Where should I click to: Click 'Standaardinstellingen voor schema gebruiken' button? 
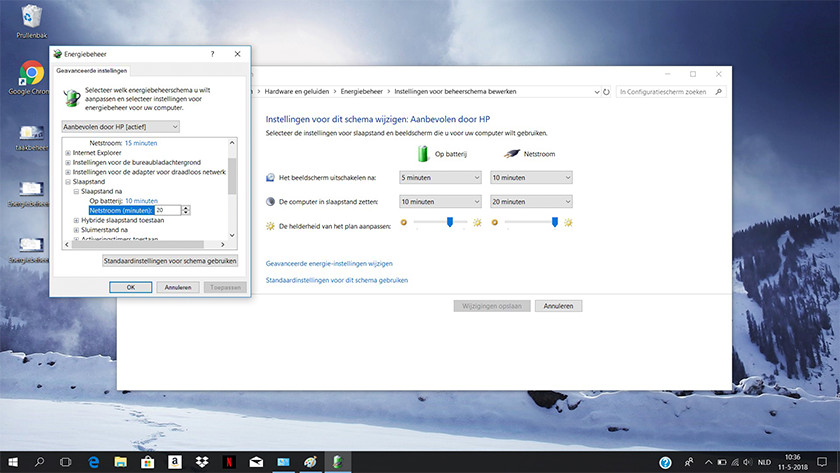[170, 261]
